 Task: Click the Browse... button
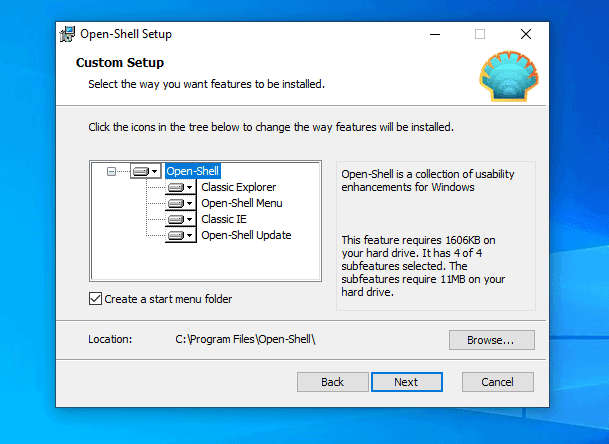tap(492, 340)
